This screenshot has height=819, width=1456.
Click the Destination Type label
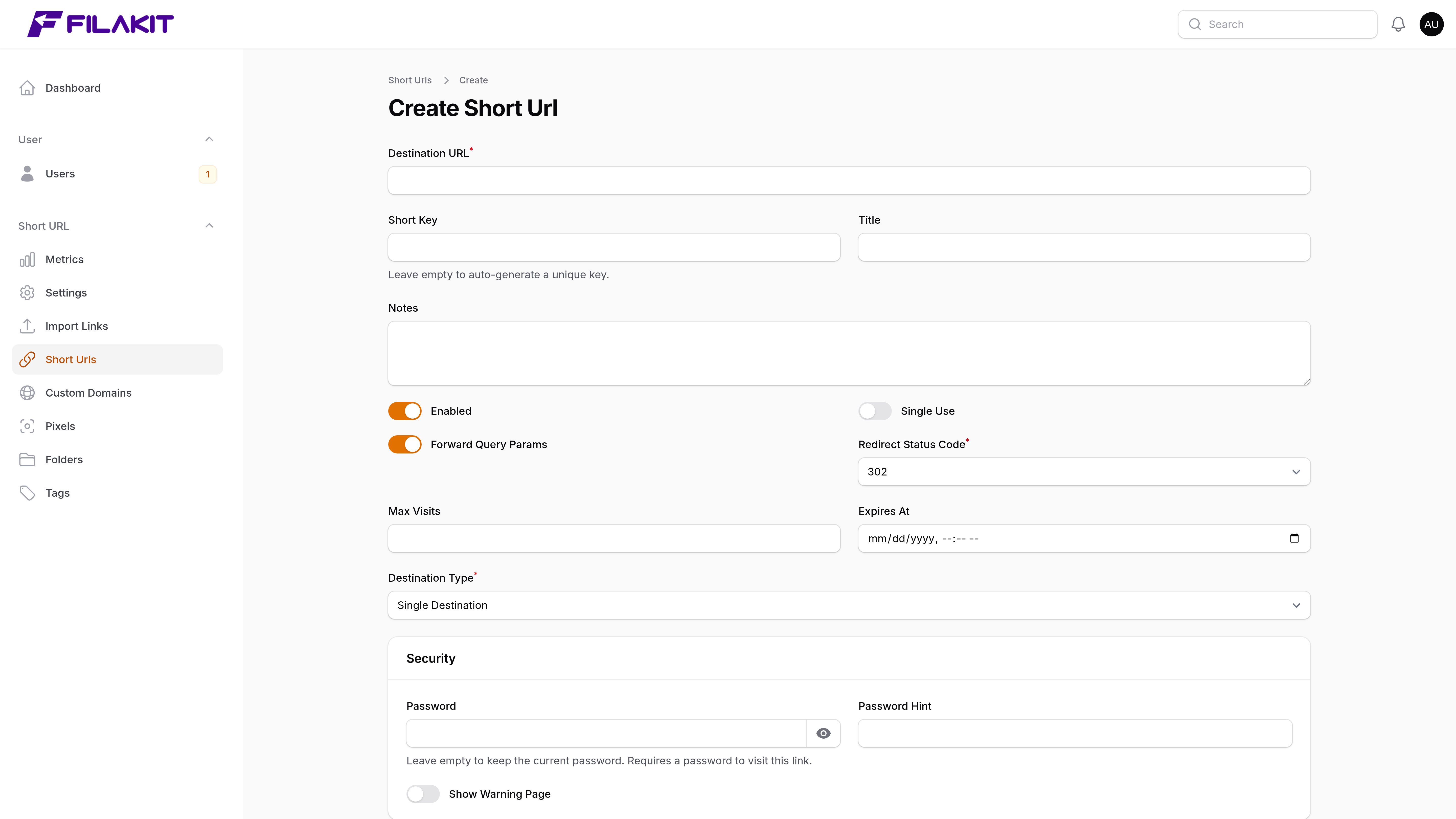click(431, 578)
